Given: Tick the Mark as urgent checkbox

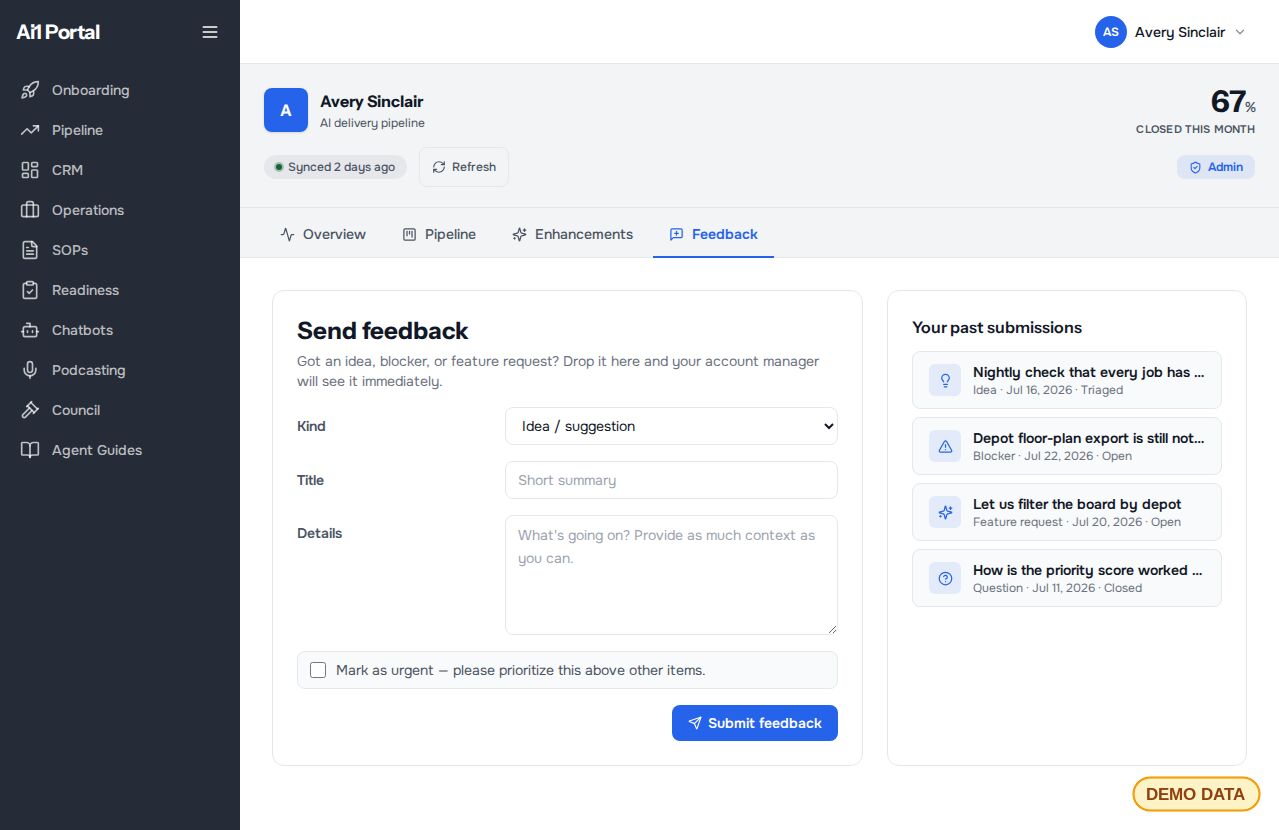Looking at the screenshot, I should (318, 670).
